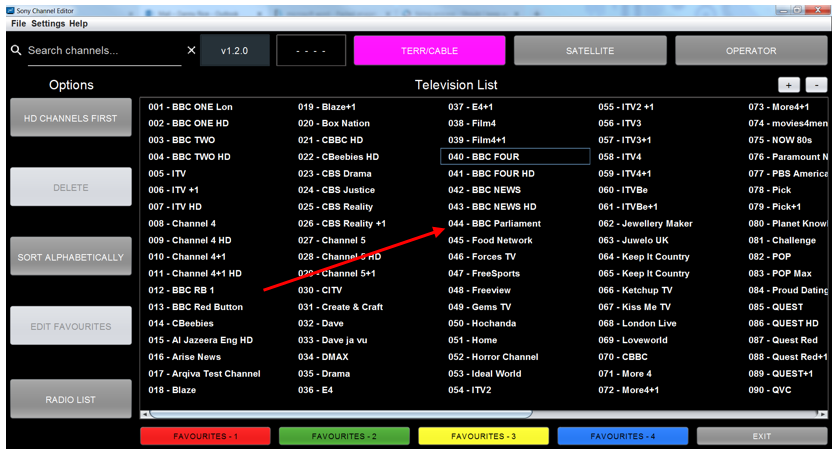Screen dimensions: 838x457
Task: Select channel 075 - NOW 80s
Action: 780,140
